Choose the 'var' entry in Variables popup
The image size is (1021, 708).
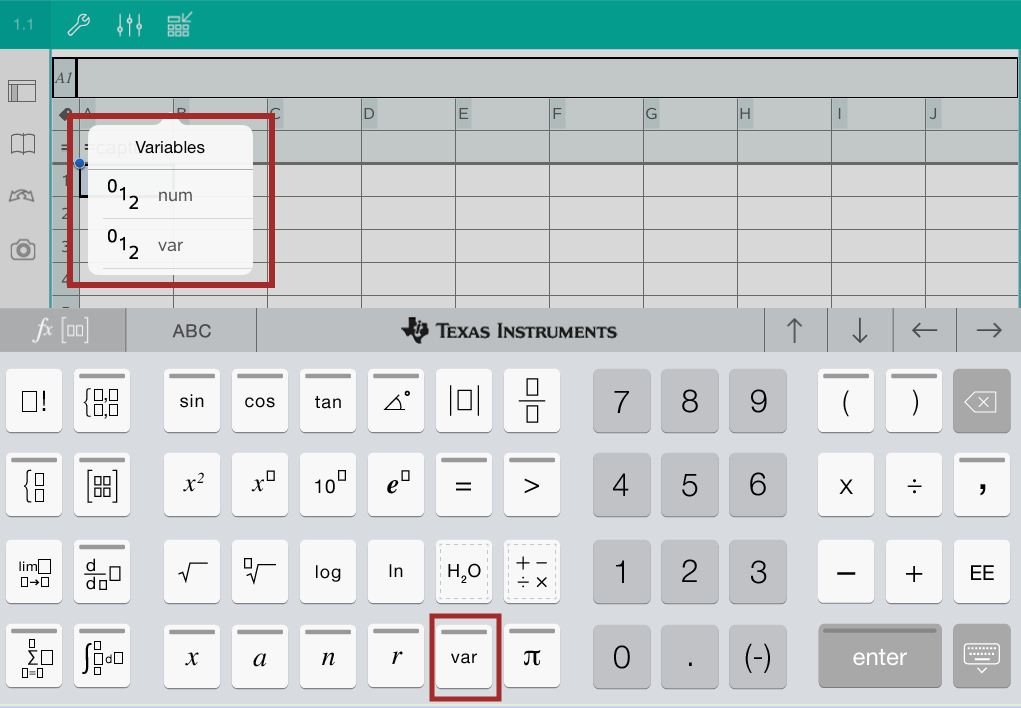click(x=170, y=245)
